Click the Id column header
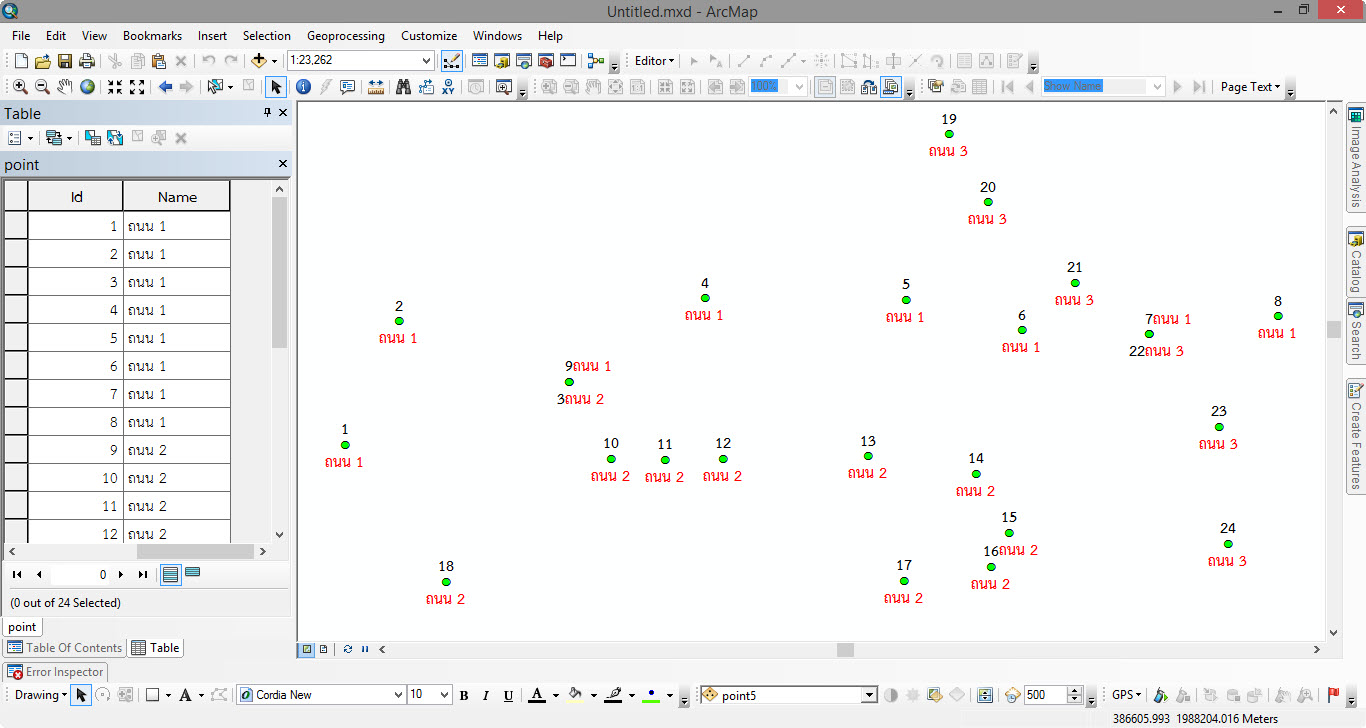 (76, 197)
